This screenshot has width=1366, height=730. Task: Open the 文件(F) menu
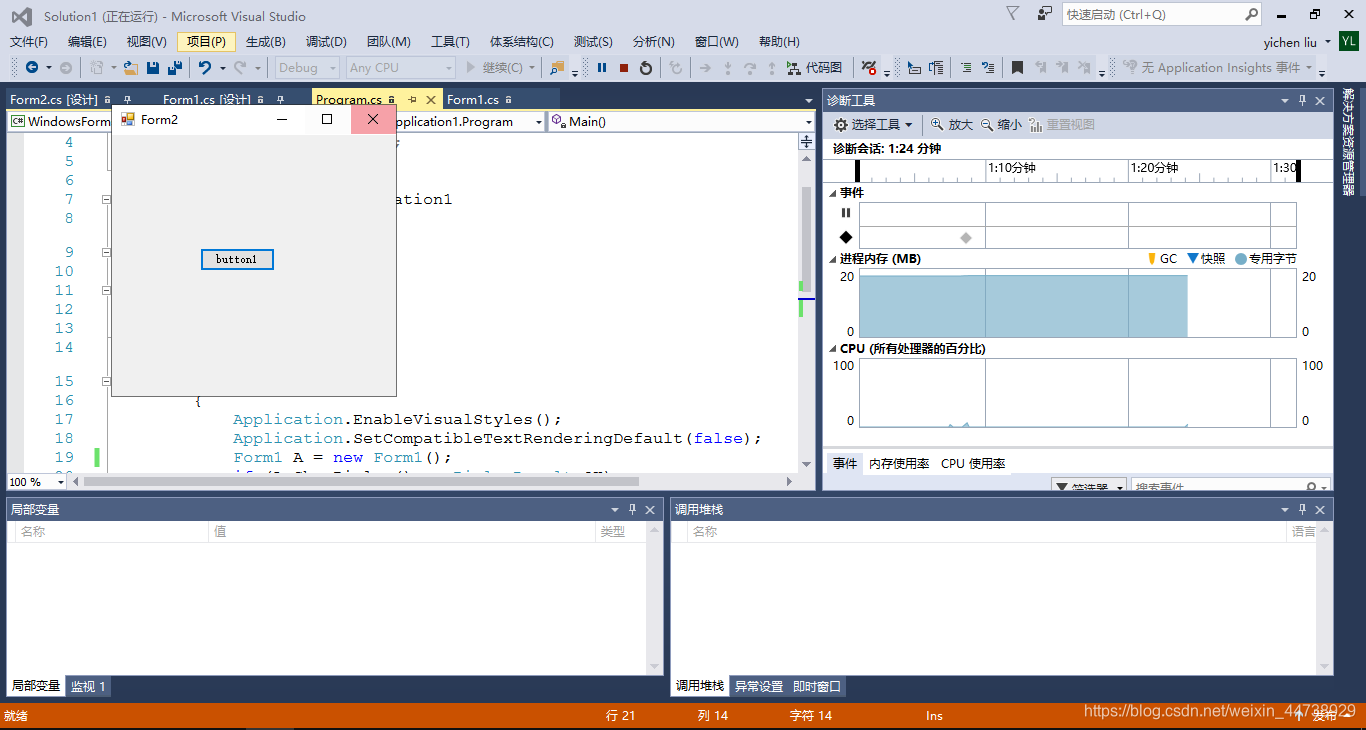[29, 41]
